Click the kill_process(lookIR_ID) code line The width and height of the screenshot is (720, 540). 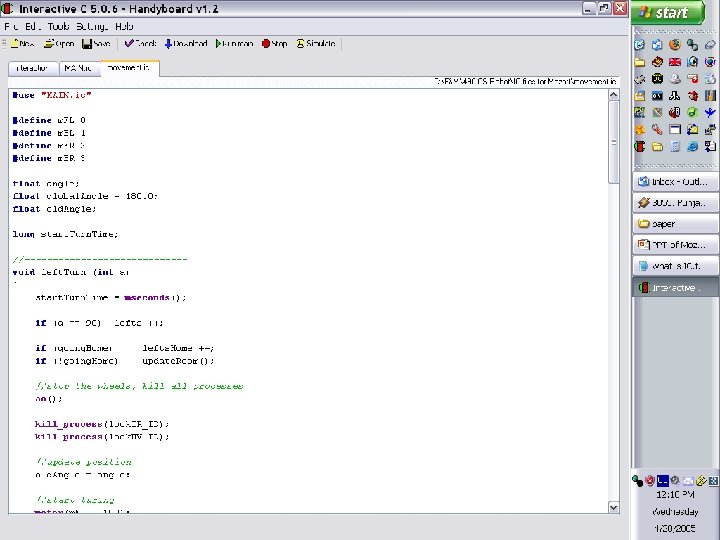[102, 424]
